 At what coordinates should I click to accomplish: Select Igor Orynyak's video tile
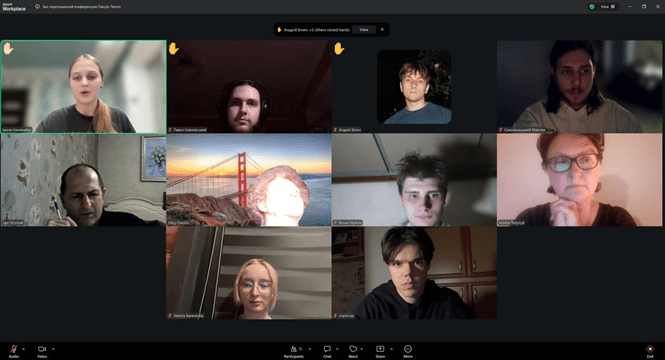84,180
